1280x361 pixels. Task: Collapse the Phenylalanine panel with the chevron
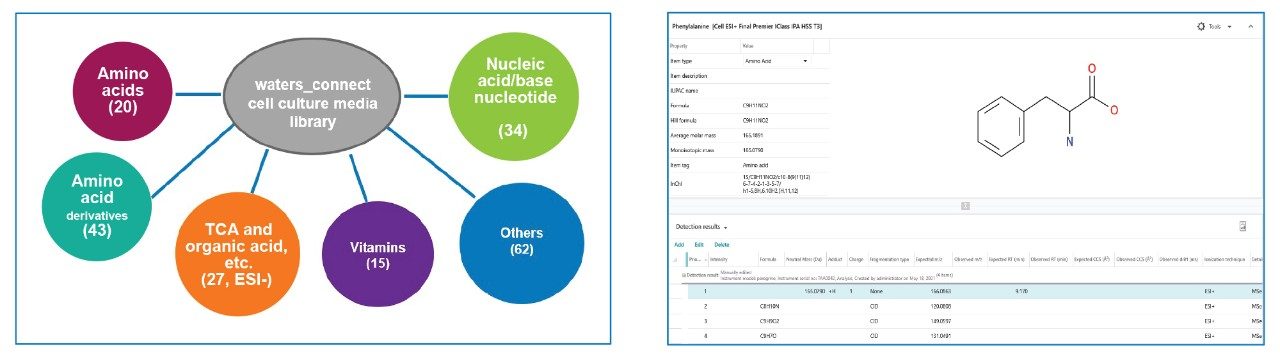click(x=1251, y=26)
